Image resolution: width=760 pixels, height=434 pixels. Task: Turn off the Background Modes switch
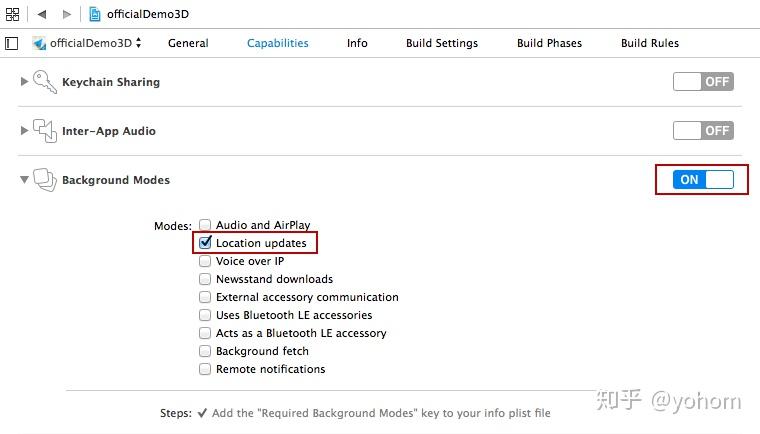click(703, 180)
